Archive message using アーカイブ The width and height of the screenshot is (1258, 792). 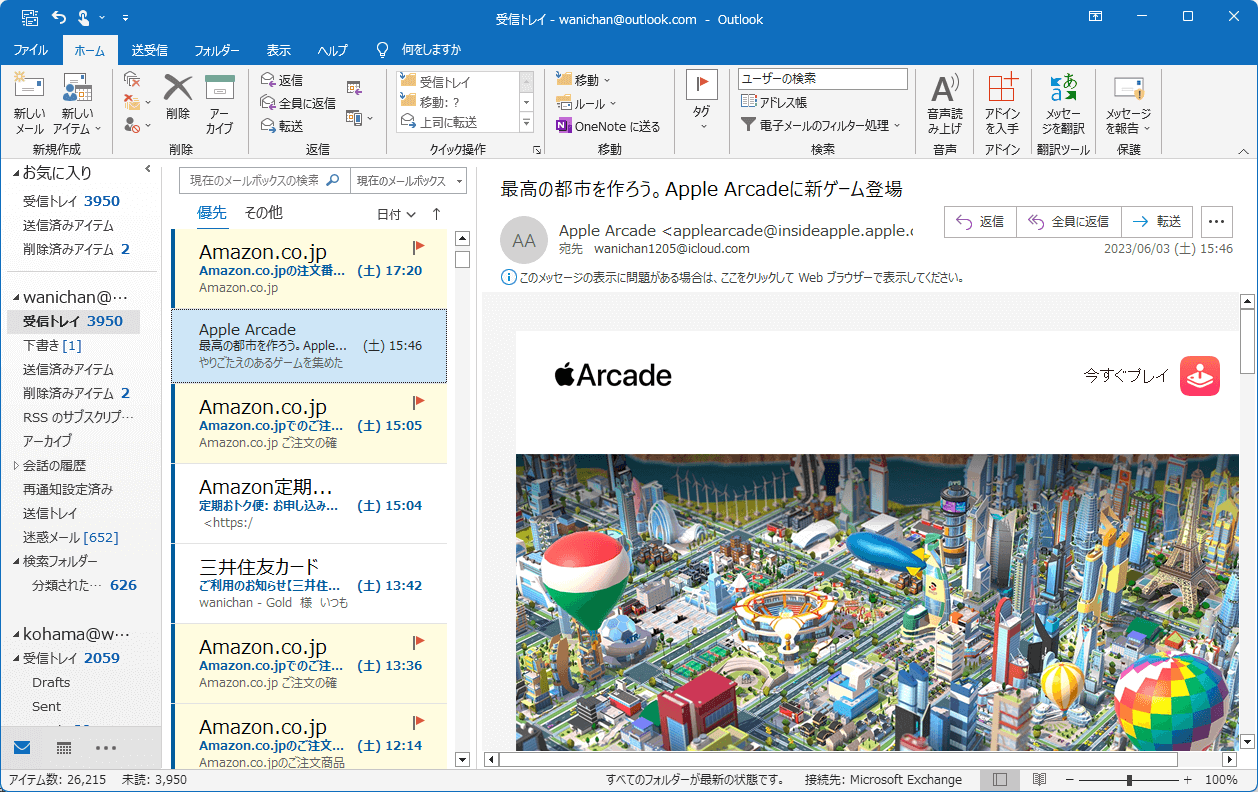pos(219,104)
